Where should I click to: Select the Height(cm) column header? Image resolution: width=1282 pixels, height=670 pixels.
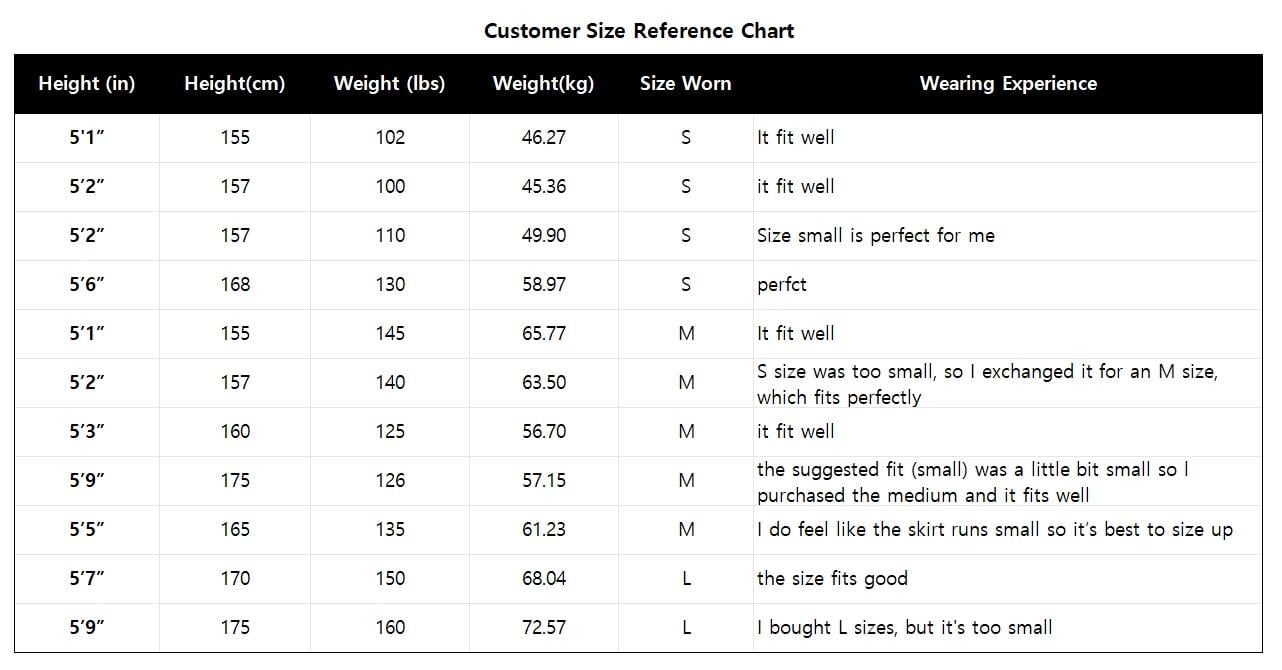click(235, 84)
